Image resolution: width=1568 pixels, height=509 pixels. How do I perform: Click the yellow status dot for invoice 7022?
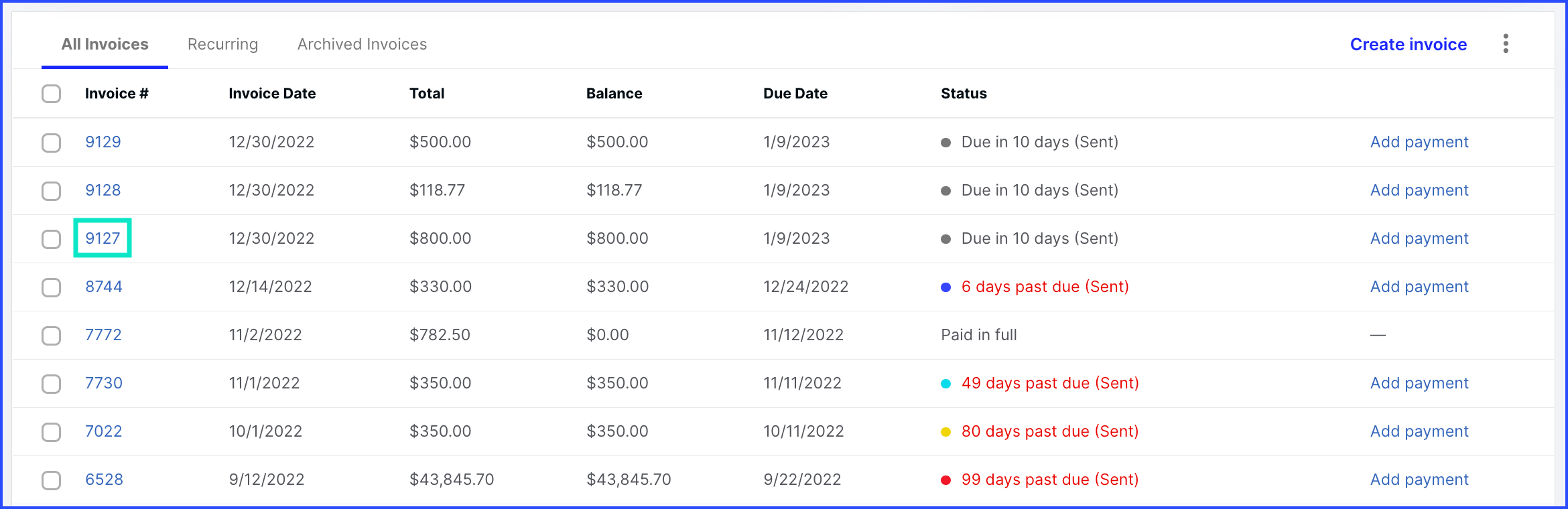945,432
